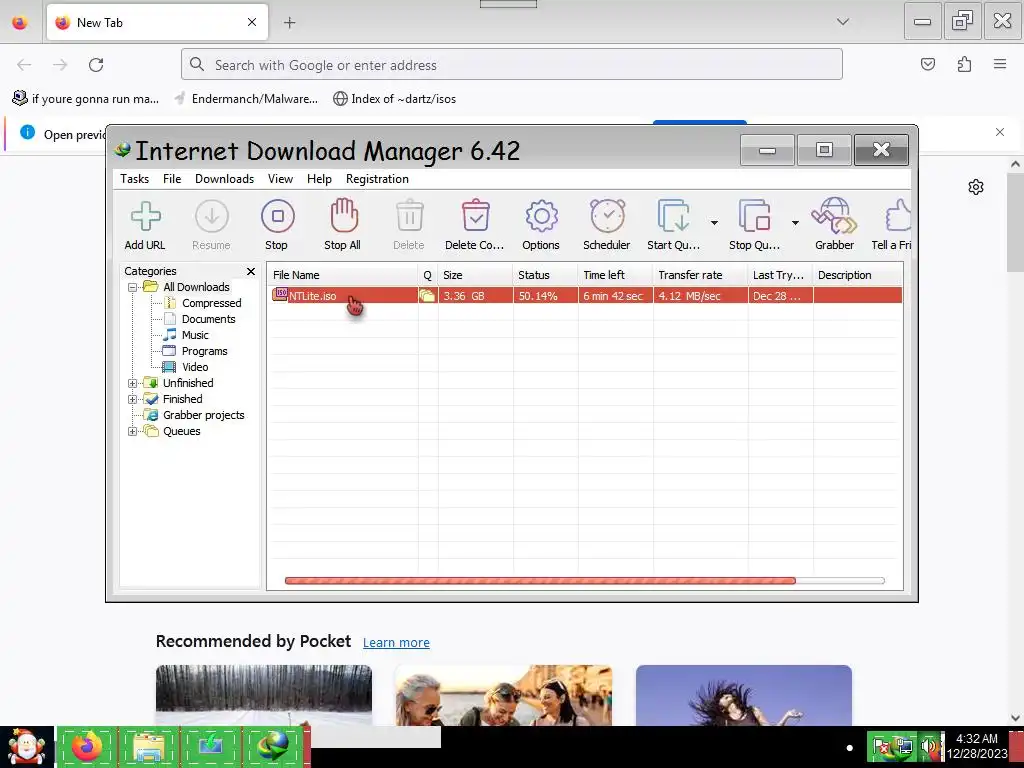
Task: Click the Delete Completed icon
Action: [x=475, y=216]
